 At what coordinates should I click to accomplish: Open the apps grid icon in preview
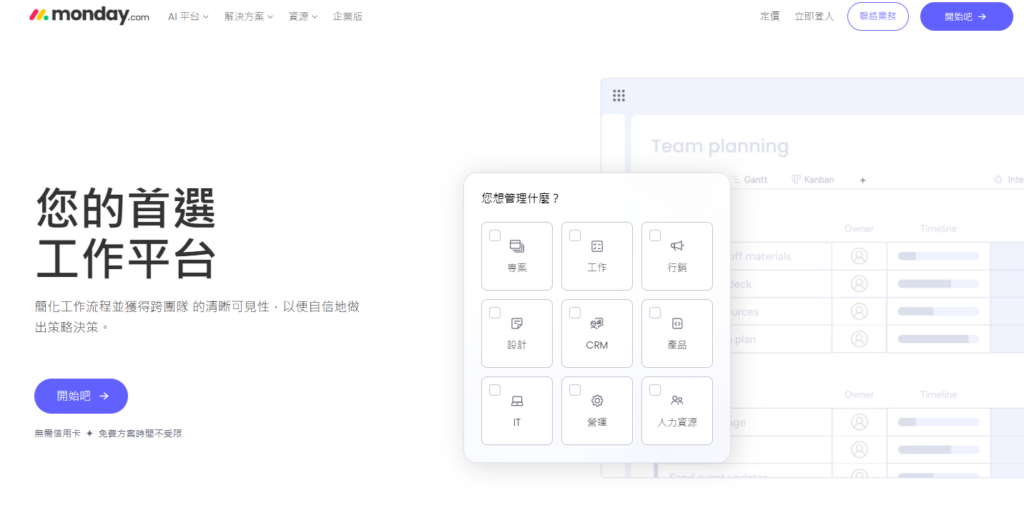618,96
